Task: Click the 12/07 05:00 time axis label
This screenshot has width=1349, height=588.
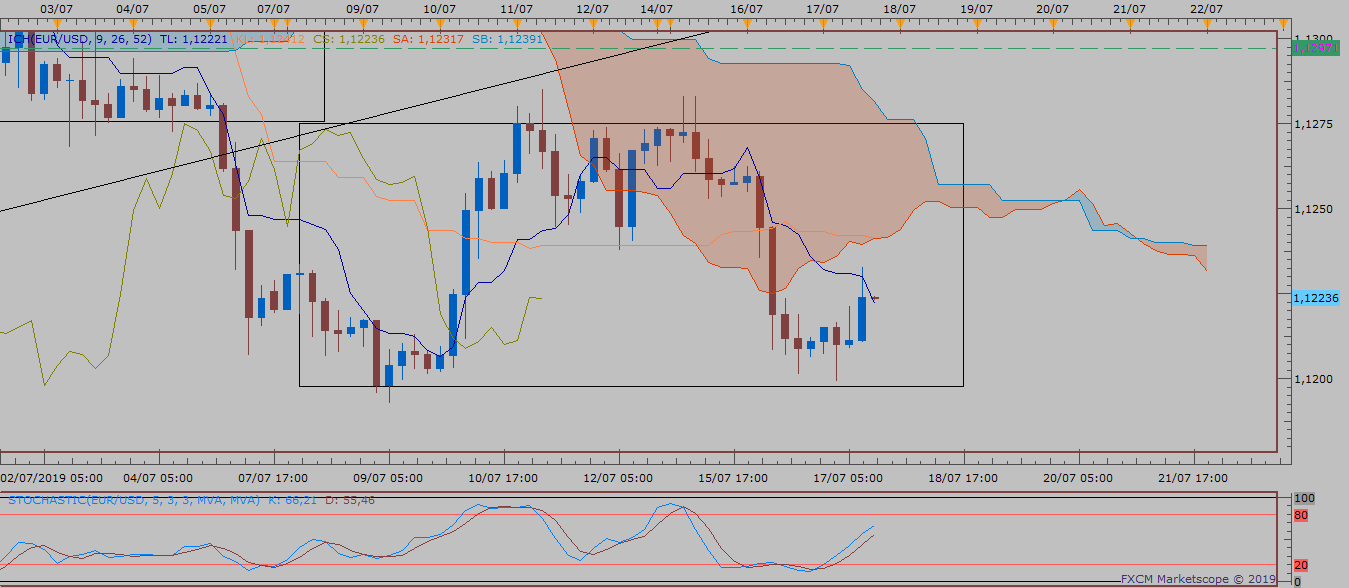Action: pyautogui.click(x=619, y=478)
